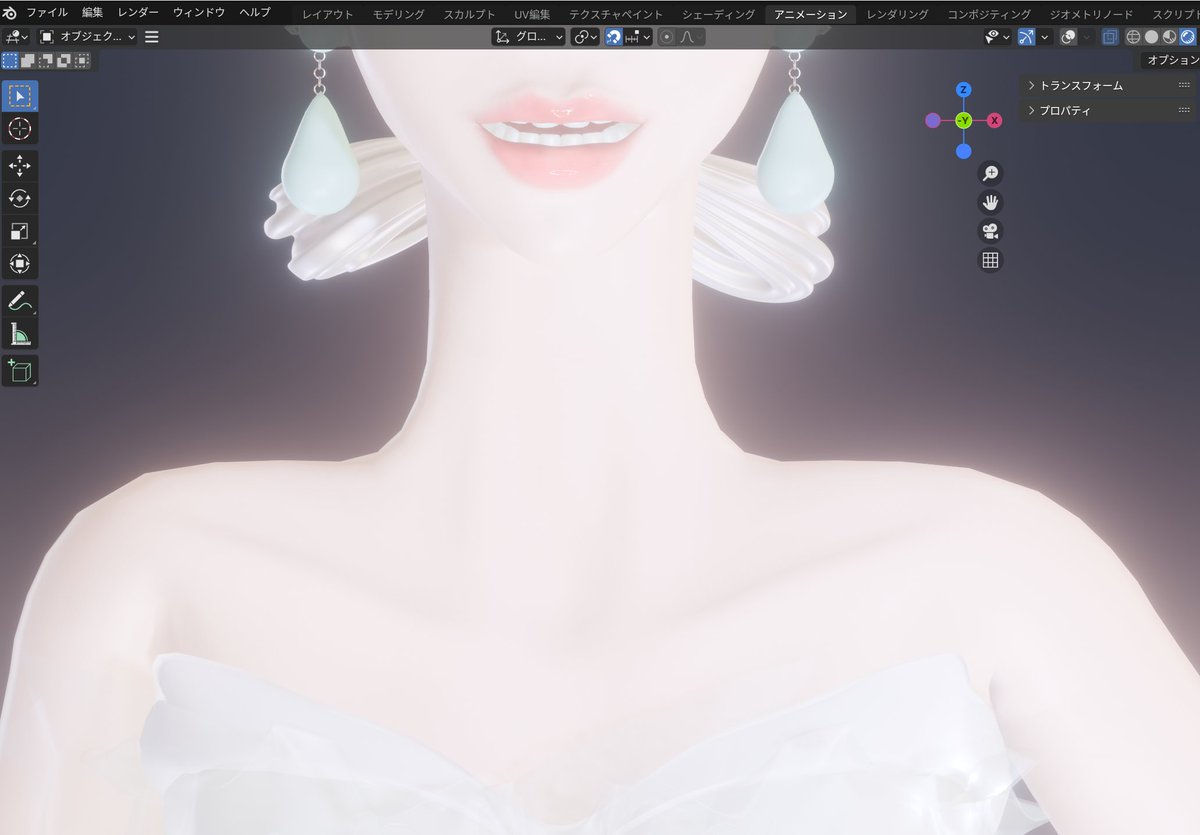Image resolution: width=1200 pixels, height=835 pixels.
Task: Toggle X-ray mode
Action: 1110,37
